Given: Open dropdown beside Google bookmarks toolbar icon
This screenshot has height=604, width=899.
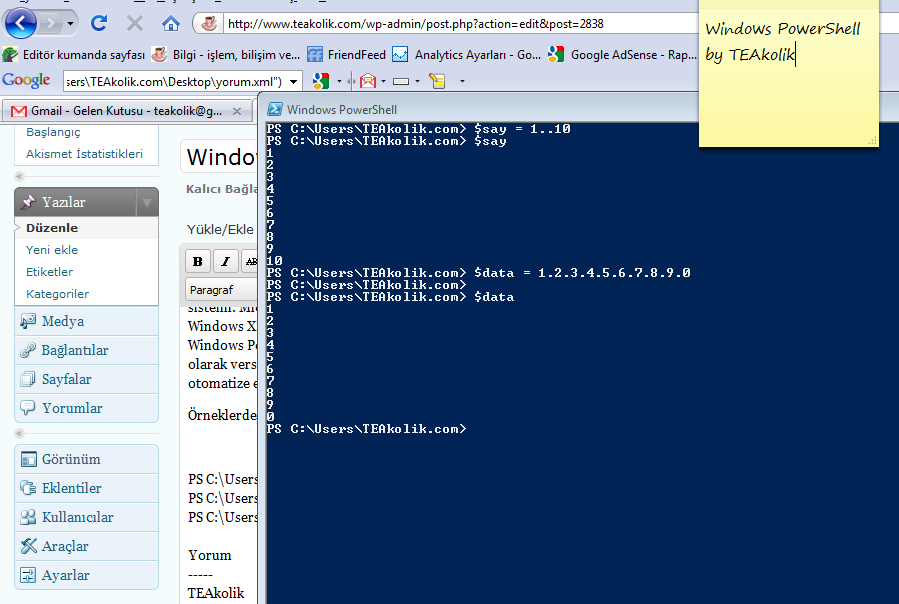Looking at the screenshot, I should [339, 81].
